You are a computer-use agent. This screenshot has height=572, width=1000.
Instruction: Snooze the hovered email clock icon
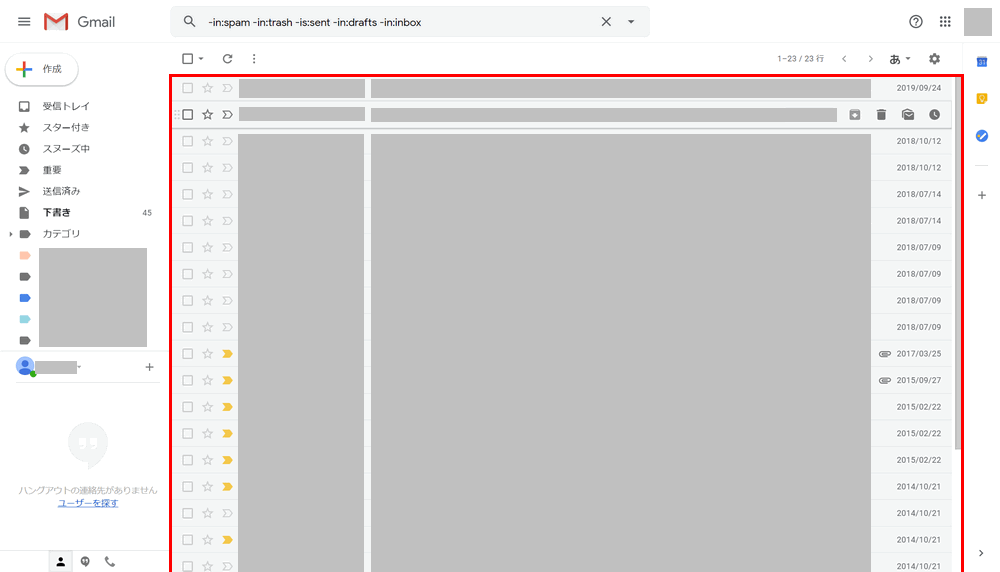(934, 115)
